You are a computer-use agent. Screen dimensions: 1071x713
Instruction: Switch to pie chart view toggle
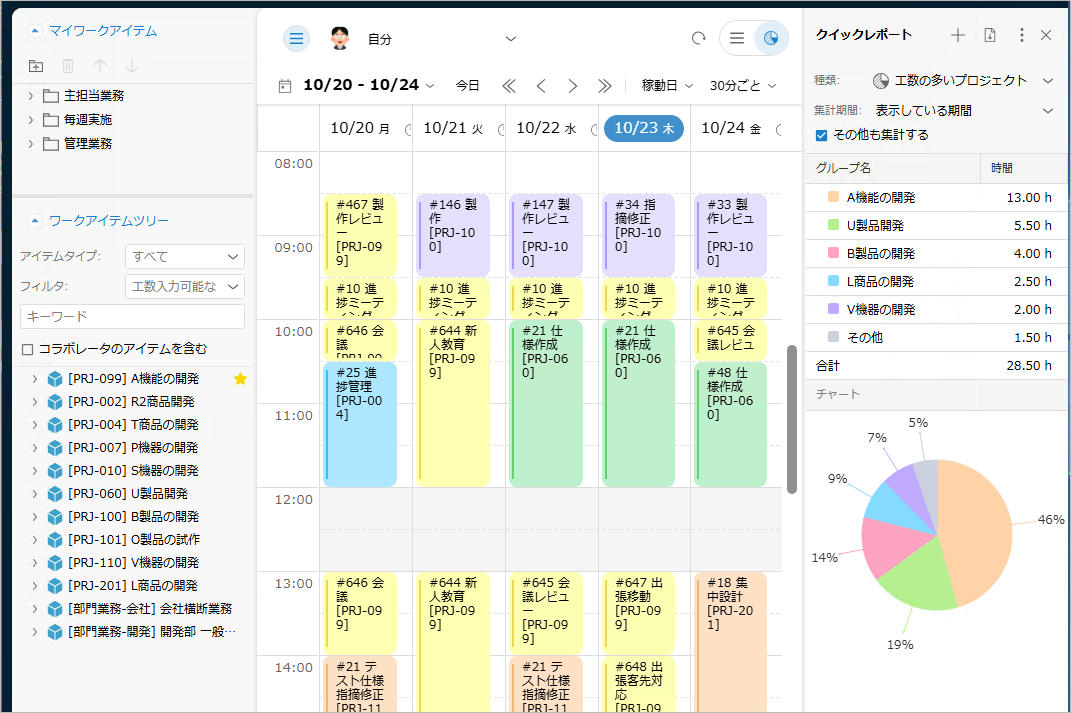tap(770, 39)
